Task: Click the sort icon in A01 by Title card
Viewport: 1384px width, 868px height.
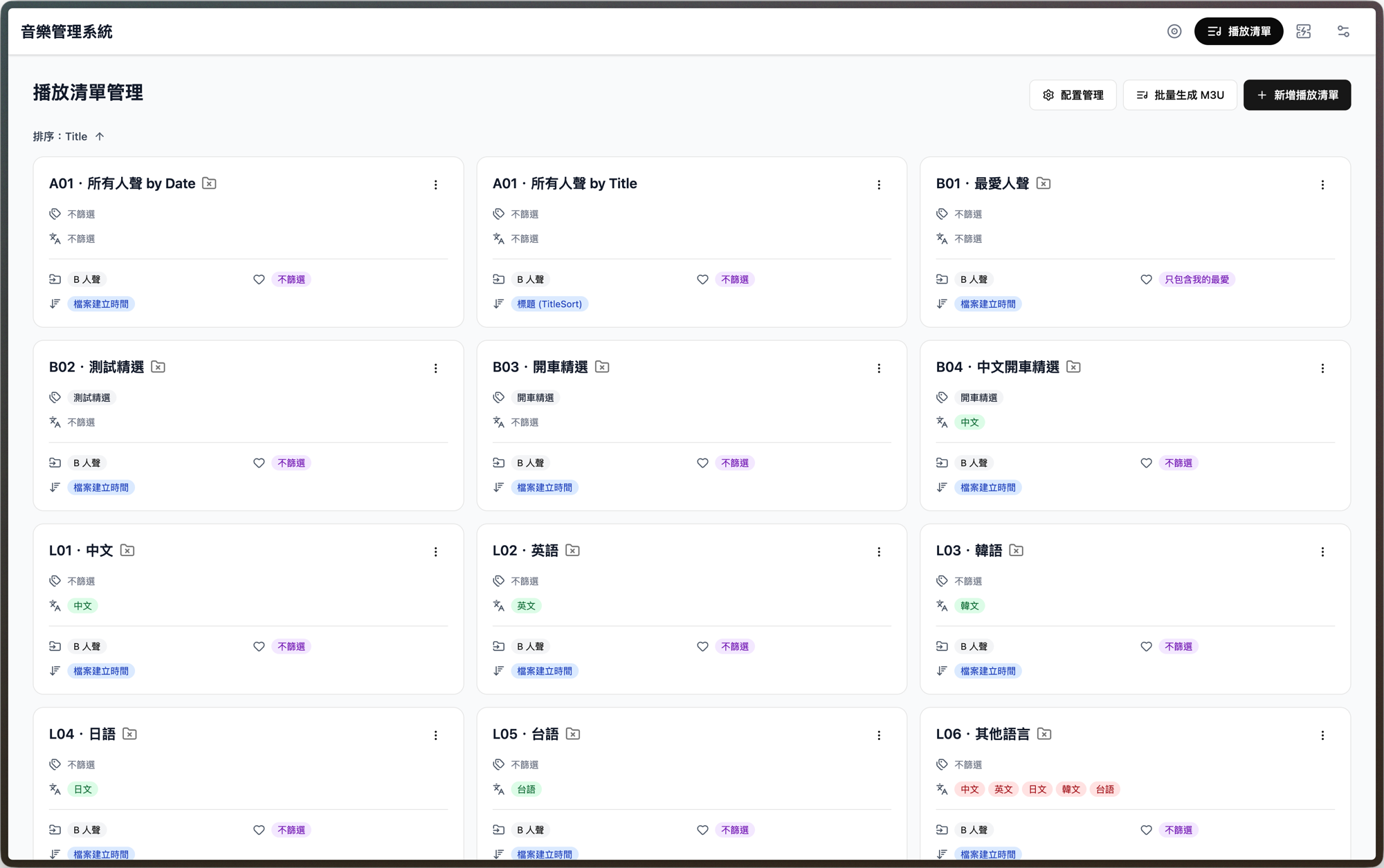Action: click(x=499, y=304)
